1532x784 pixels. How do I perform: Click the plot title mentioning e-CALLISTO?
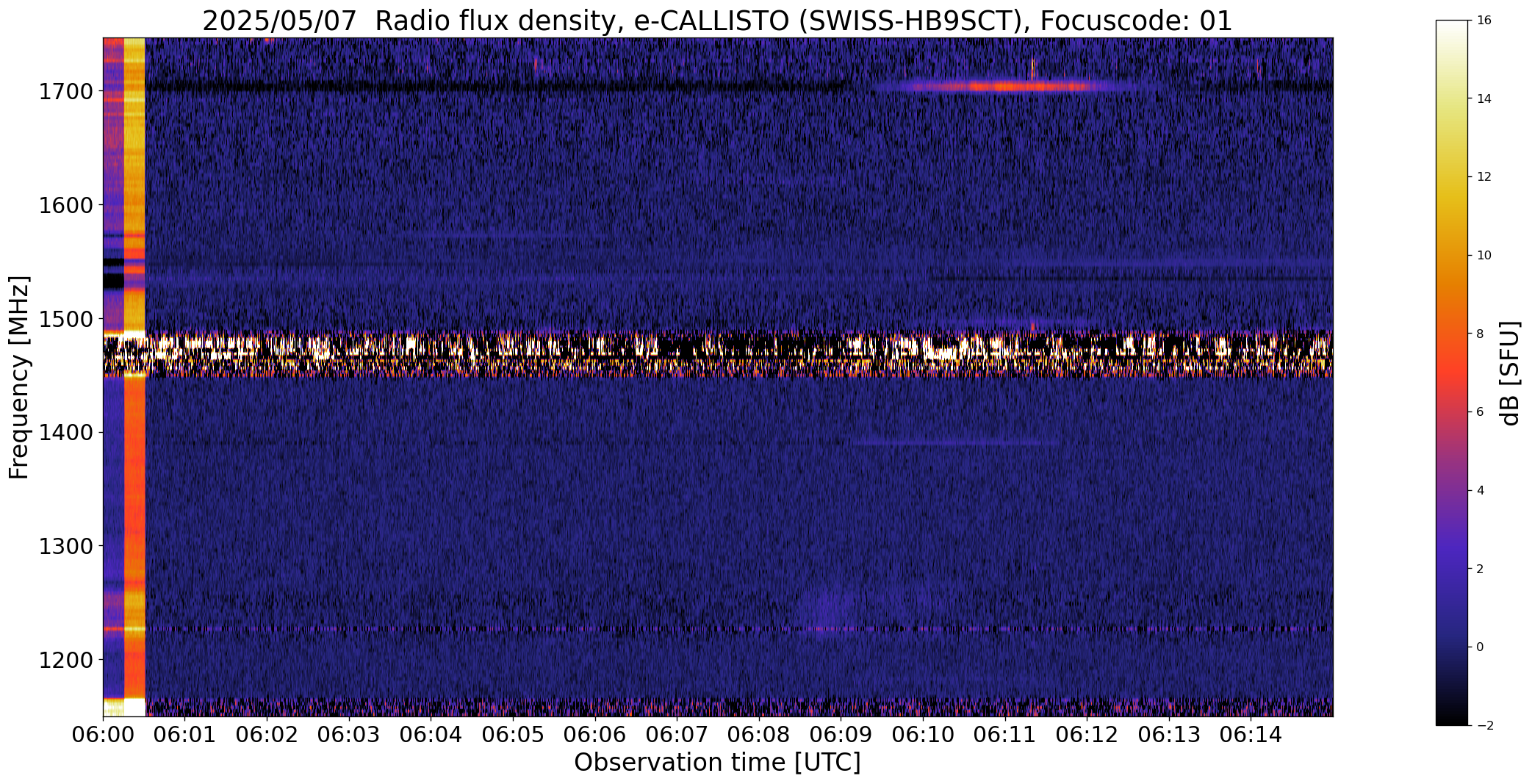coord(717,21)
